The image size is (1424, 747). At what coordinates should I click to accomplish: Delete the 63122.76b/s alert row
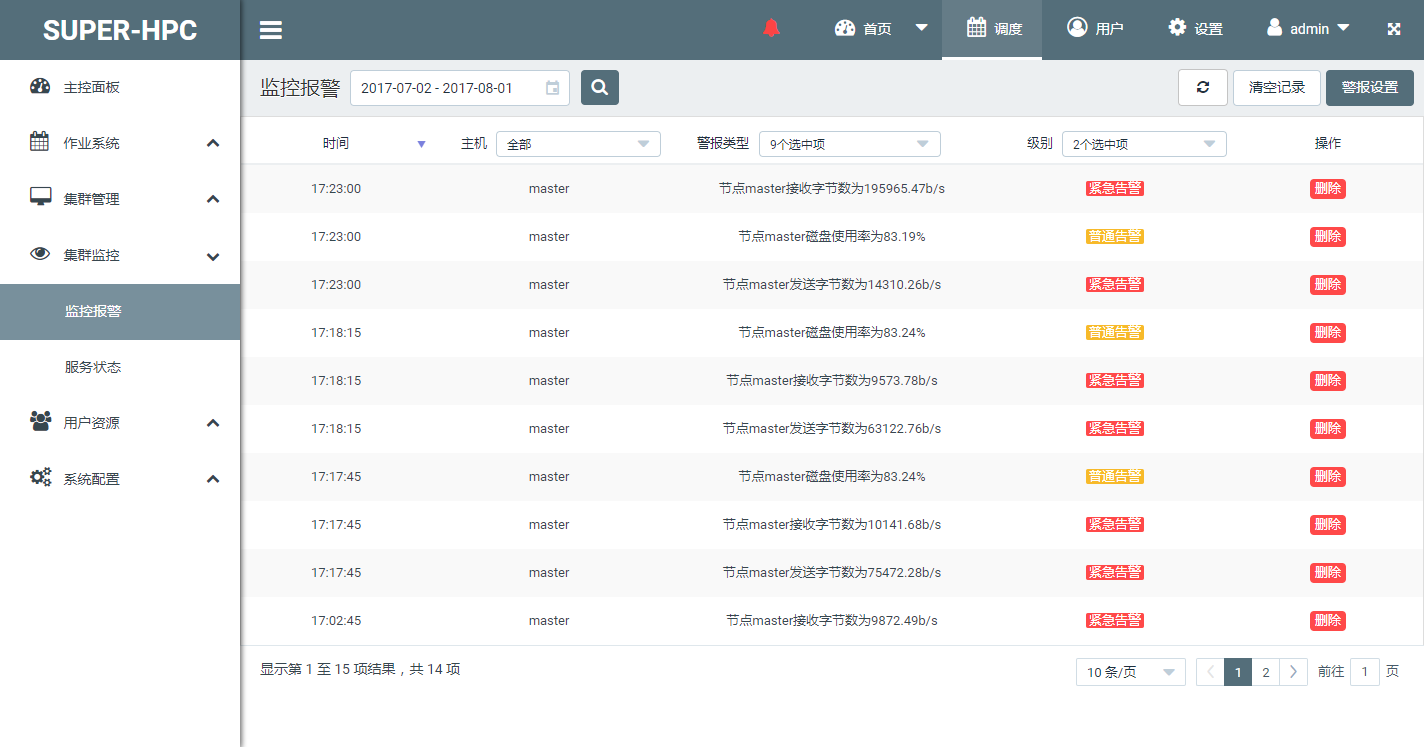pyautogui.click(x=1328, y=428)
